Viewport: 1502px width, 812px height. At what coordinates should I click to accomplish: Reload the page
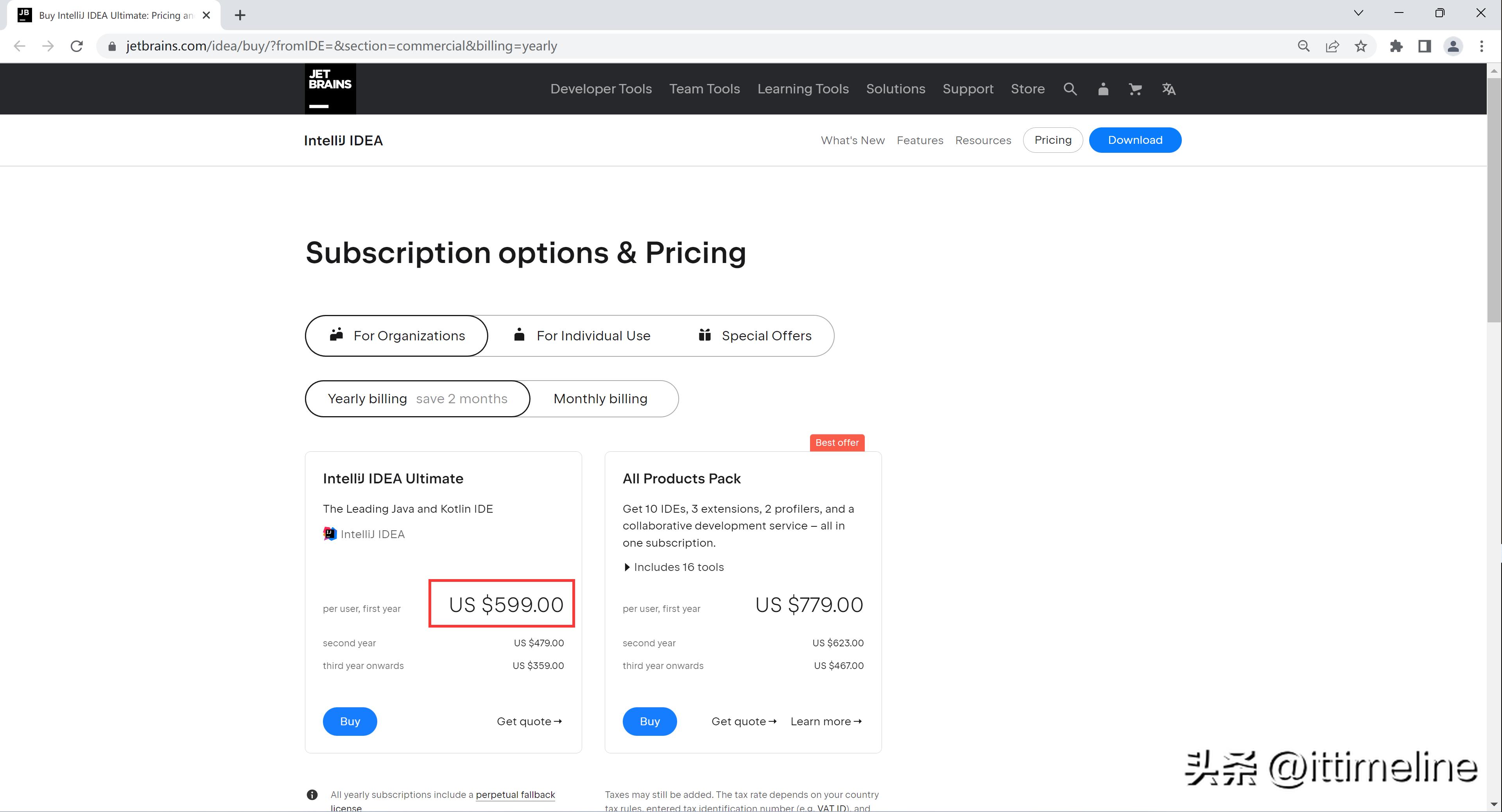[76, 46]
